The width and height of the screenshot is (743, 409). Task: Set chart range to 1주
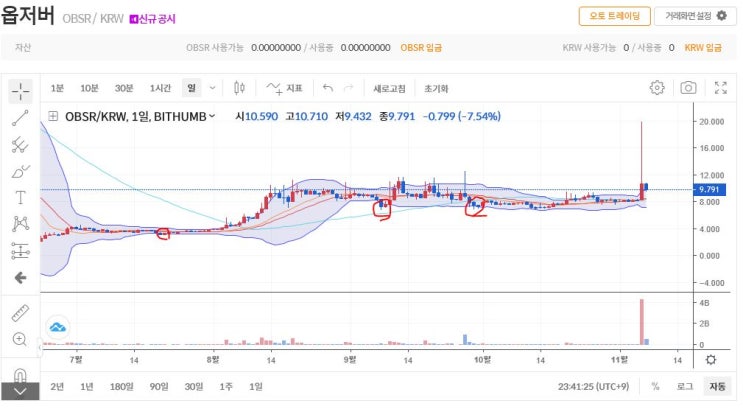click(226, 387)
